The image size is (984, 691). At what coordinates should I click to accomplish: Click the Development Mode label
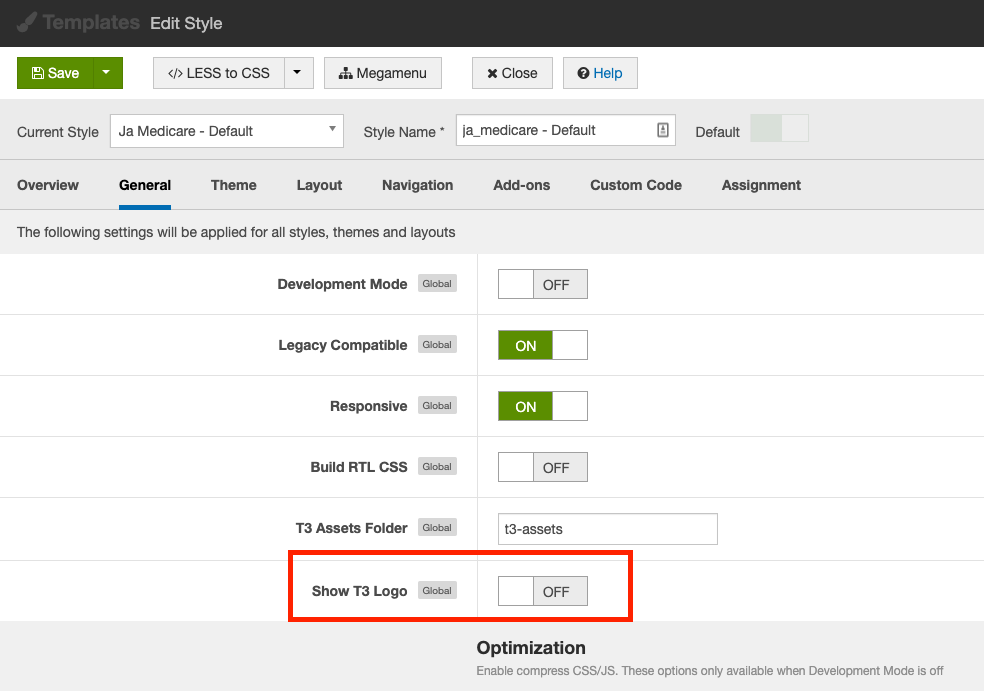coord(342,284)
